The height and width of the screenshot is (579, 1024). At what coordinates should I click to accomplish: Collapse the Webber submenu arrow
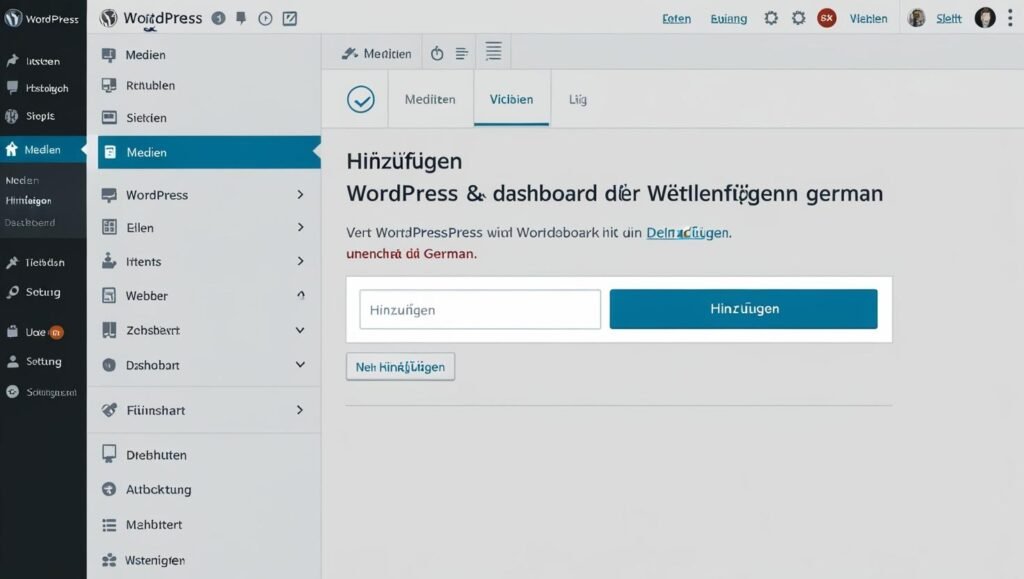pos(300,295)
